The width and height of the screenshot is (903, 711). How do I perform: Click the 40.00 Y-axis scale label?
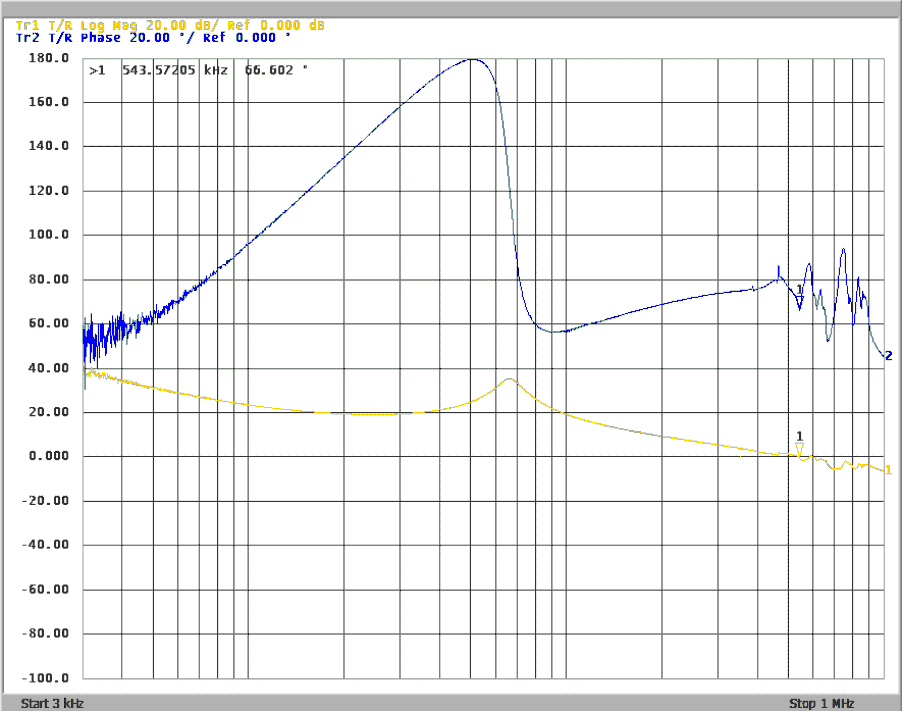(50, 368)
